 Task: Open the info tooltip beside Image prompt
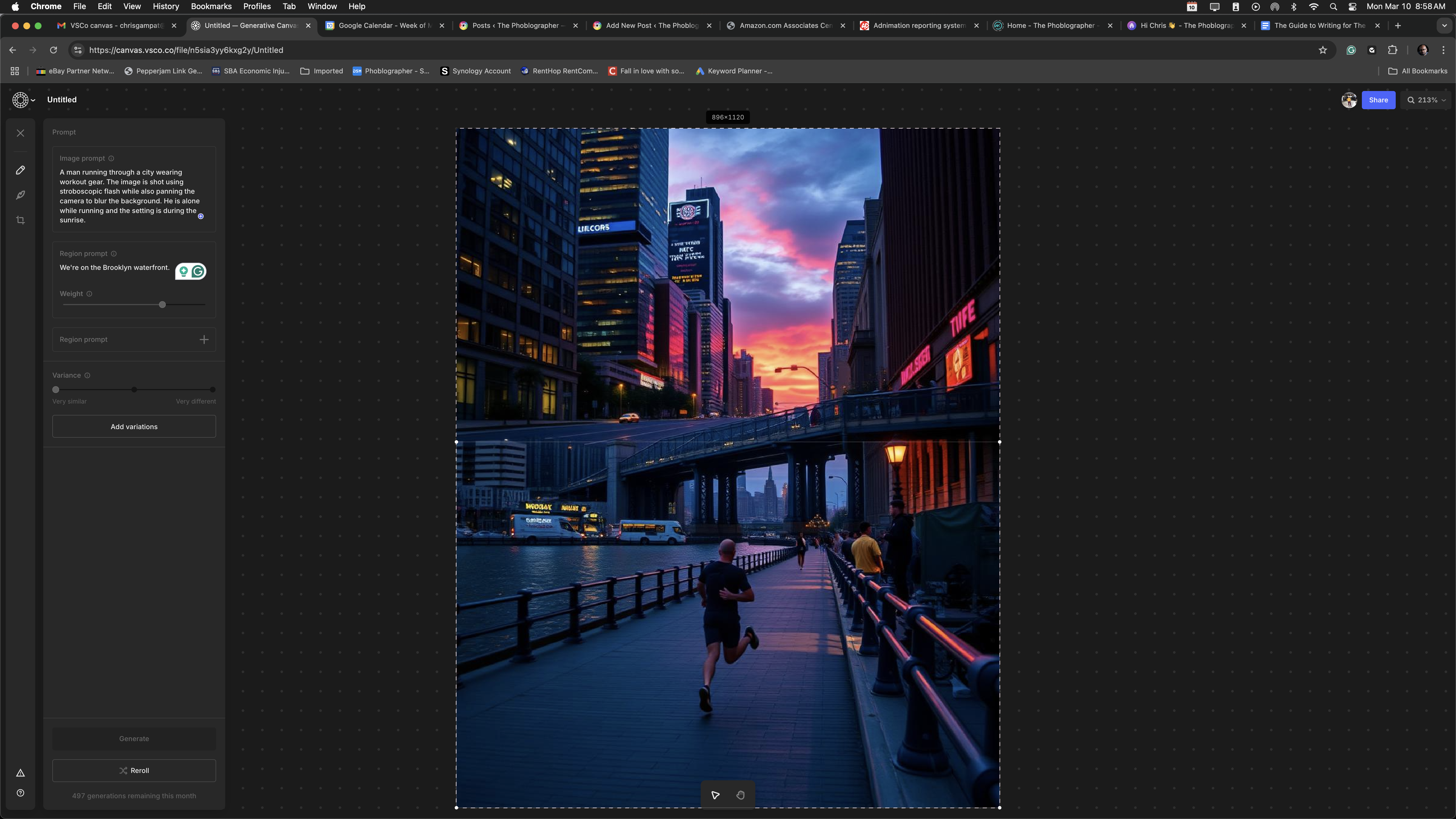(x=111, y=159)
